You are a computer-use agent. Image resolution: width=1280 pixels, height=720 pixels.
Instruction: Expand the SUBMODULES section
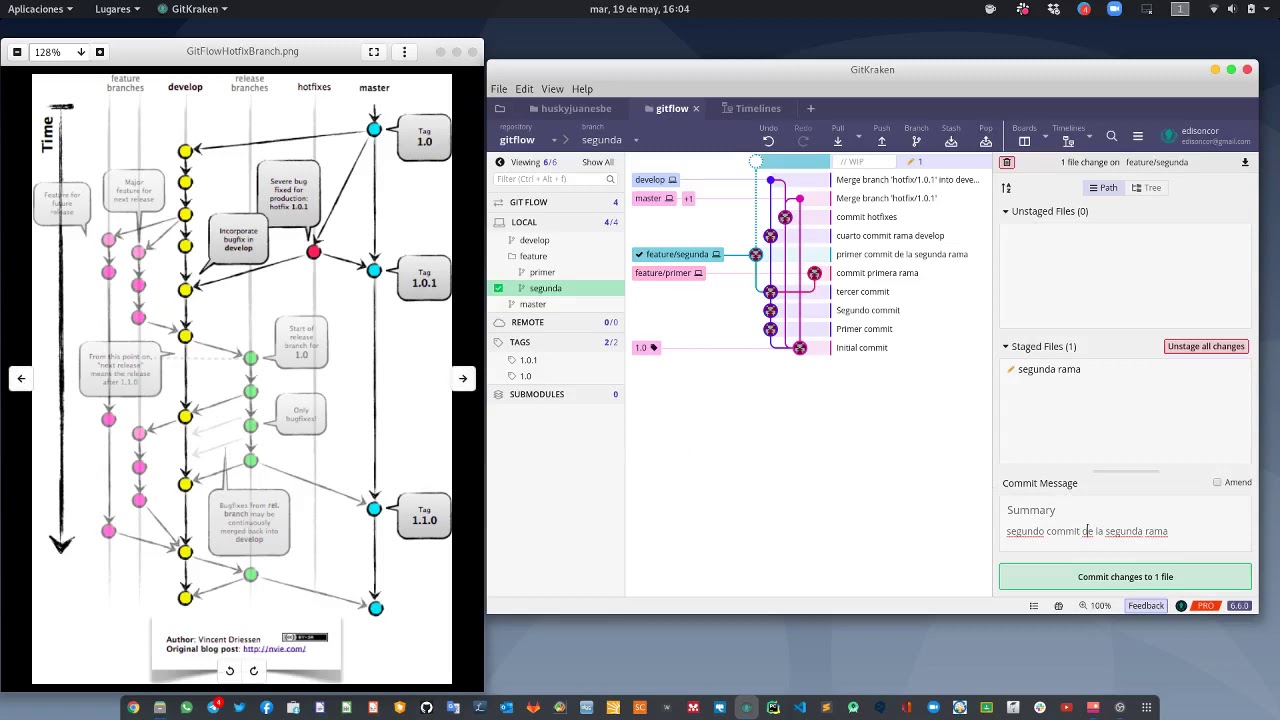pyautogui.click(x=558, y=394)
